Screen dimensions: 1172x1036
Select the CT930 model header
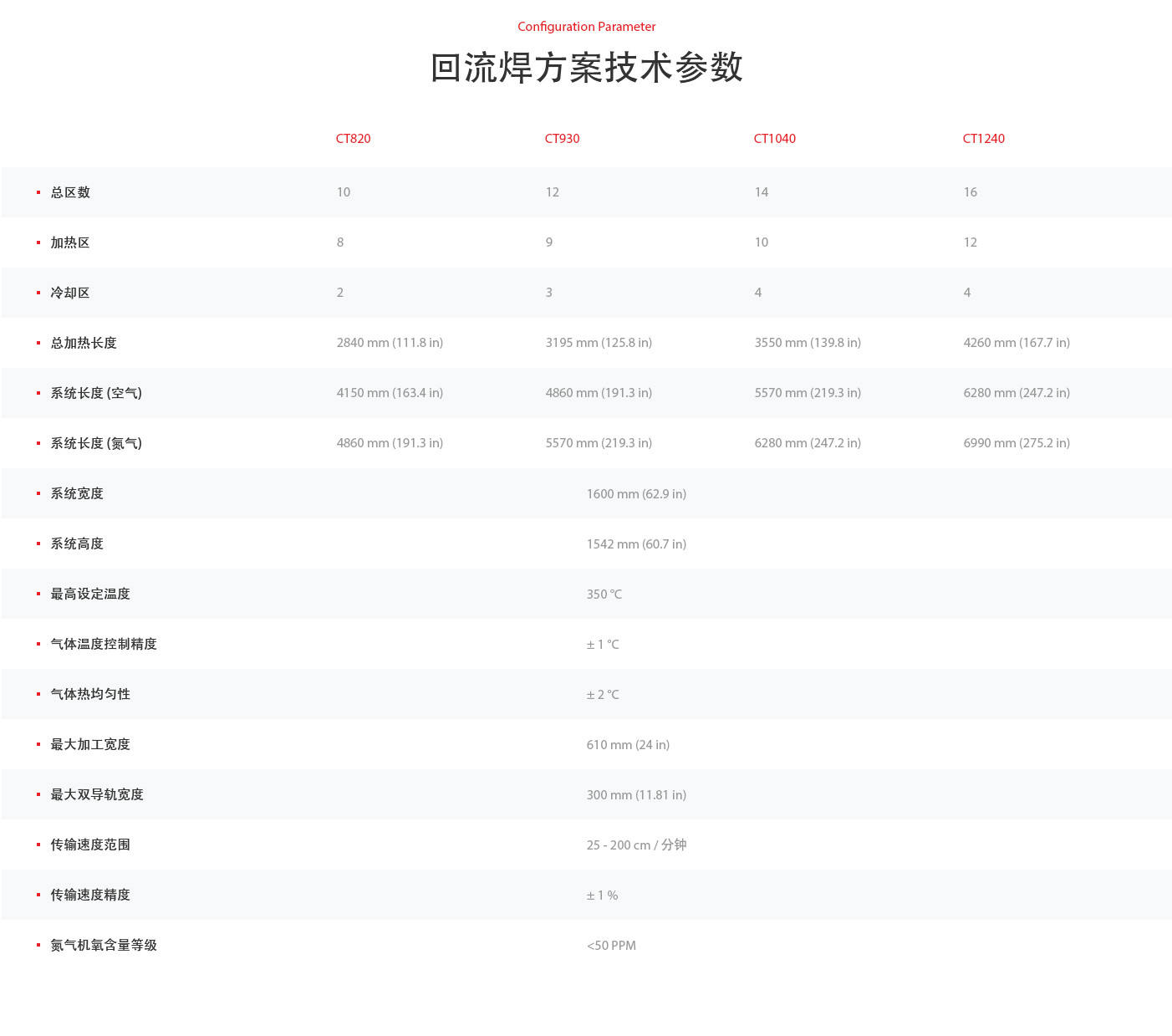coord(562,139)
